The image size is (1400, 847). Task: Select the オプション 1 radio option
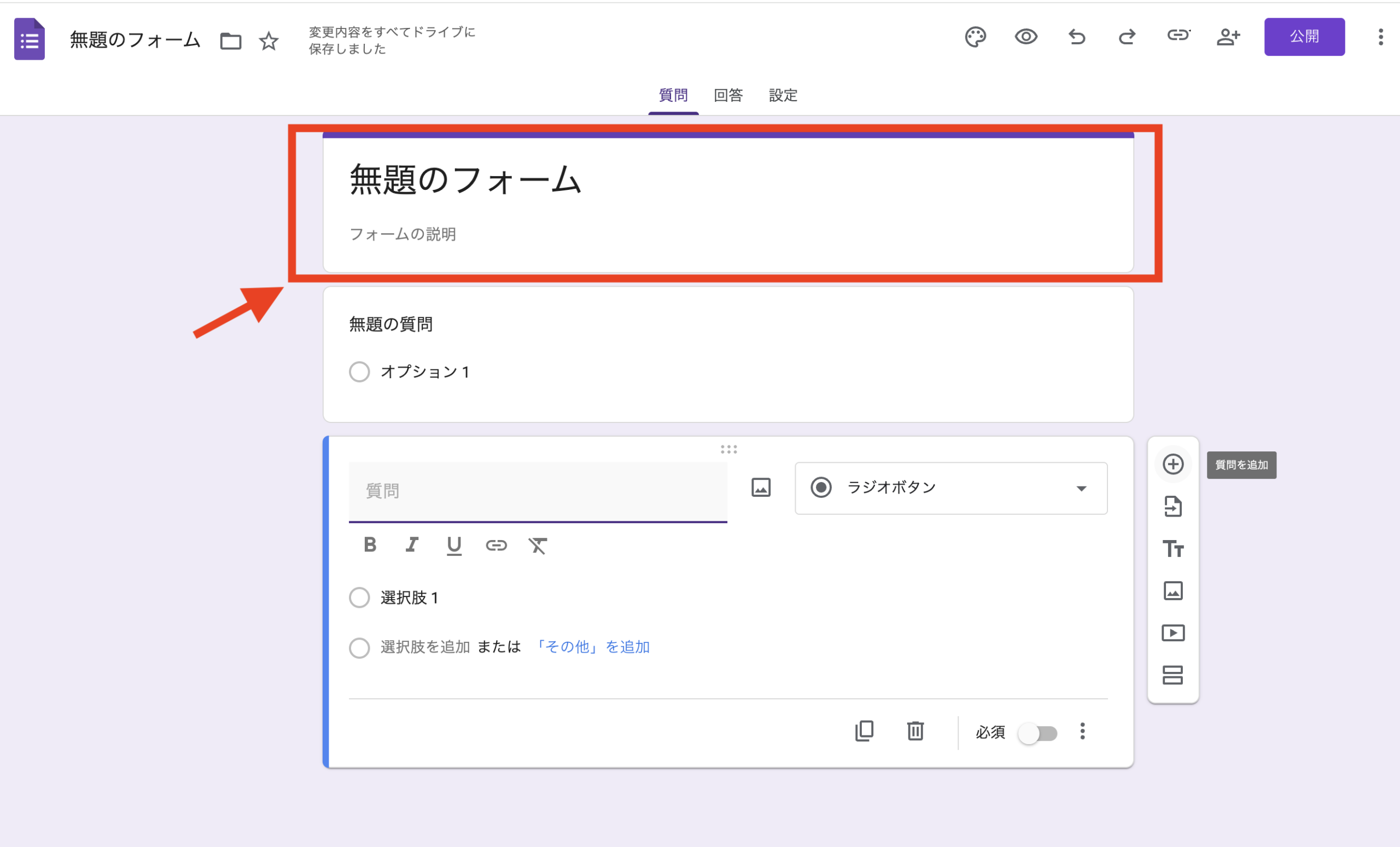tap(359, 372)
